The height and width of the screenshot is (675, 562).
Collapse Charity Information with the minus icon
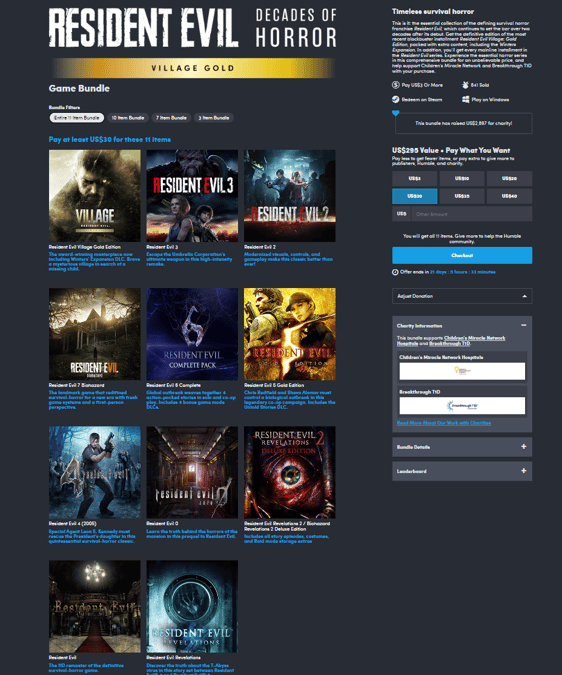pyautogui.click(x=524, y=325)
